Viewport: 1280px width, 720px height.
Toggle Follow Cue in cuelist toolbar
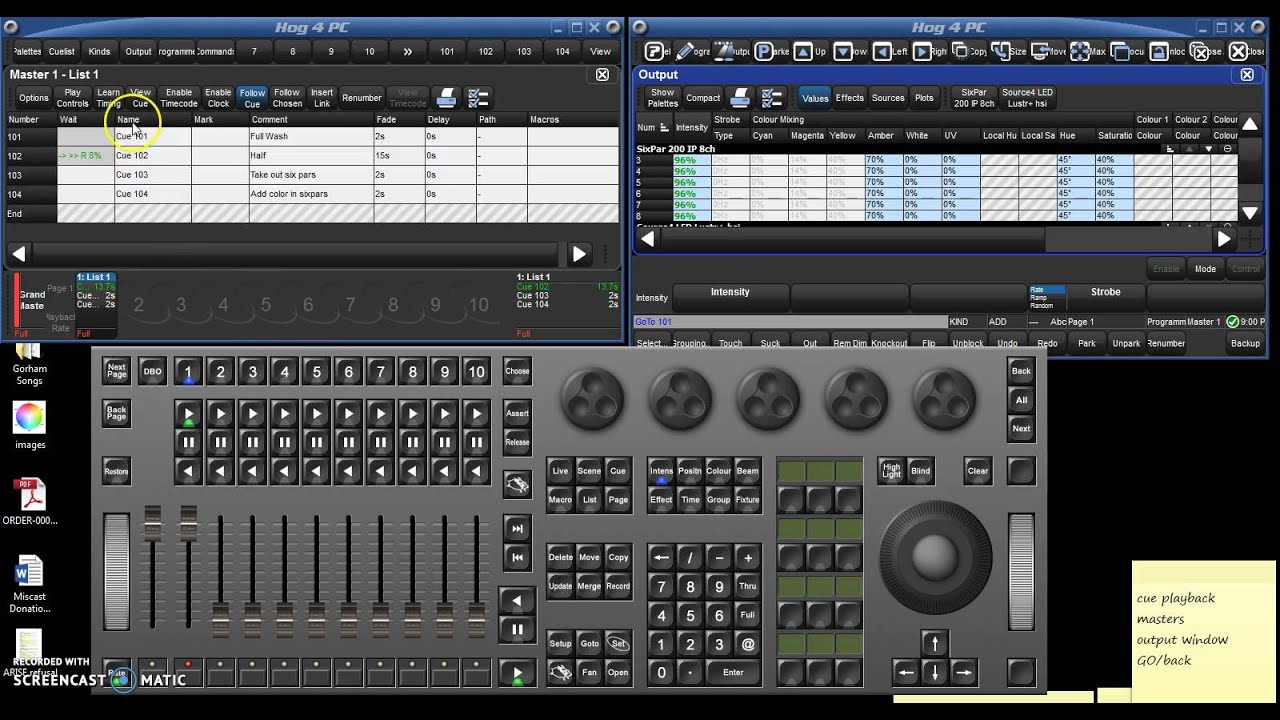[252, 98]
